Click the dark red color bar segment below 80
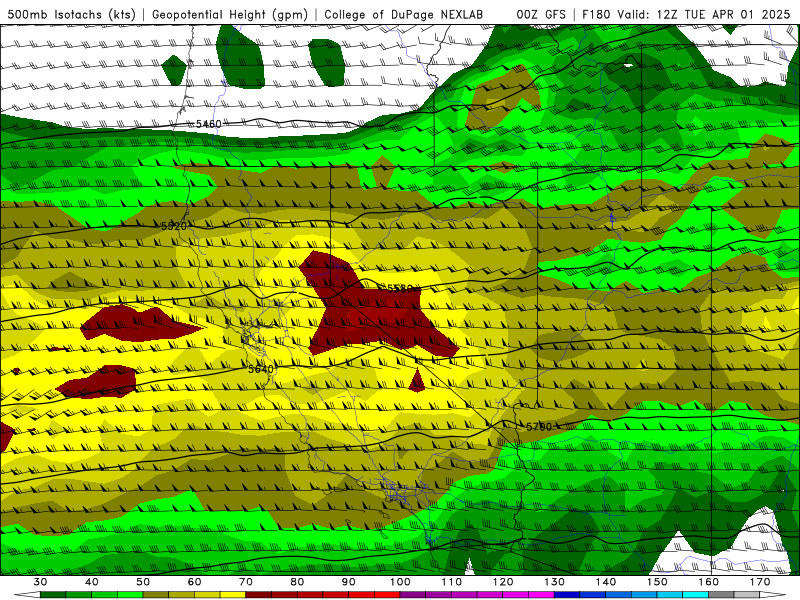 coord(310,595)
